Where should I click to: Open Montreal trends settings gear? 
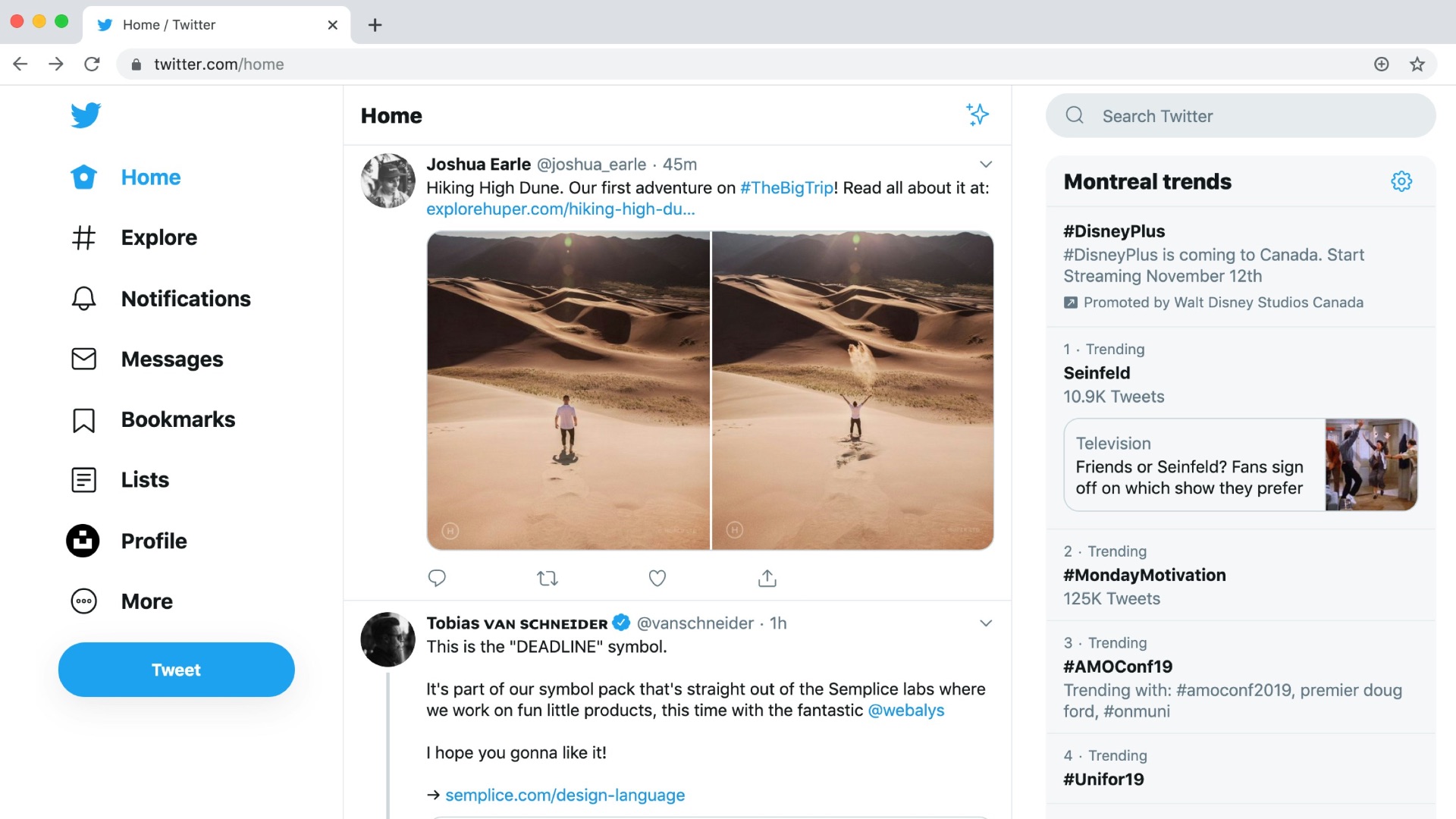point(1401,181)
